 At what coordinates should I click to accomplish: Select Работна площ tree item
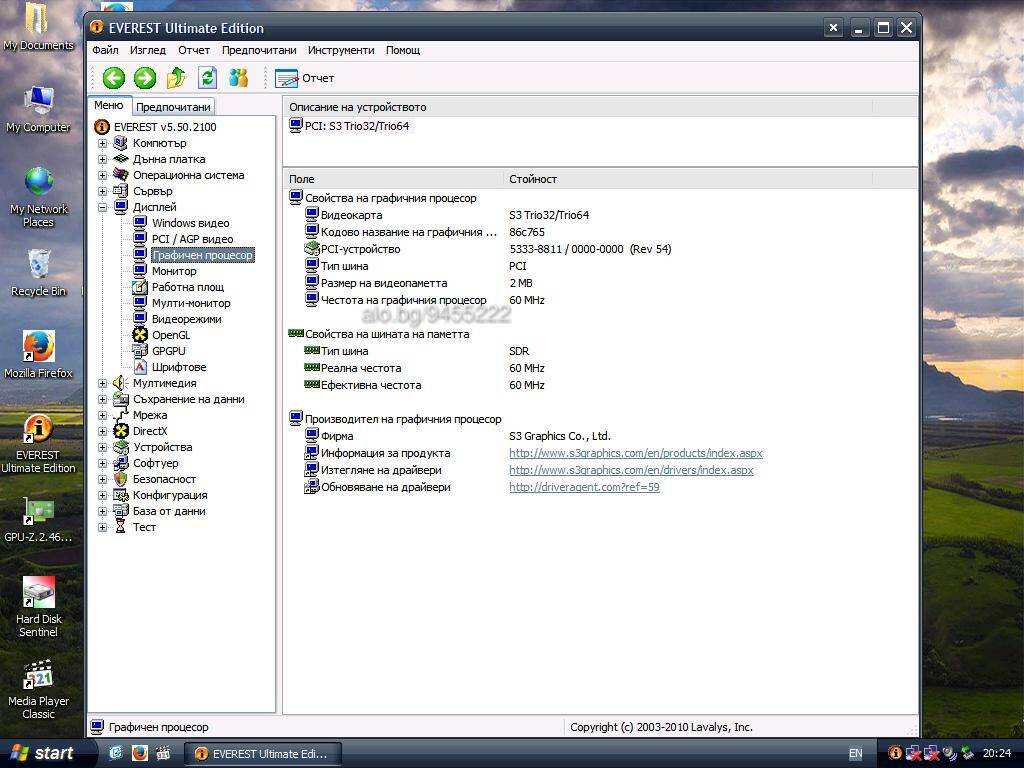click(187, 287)
